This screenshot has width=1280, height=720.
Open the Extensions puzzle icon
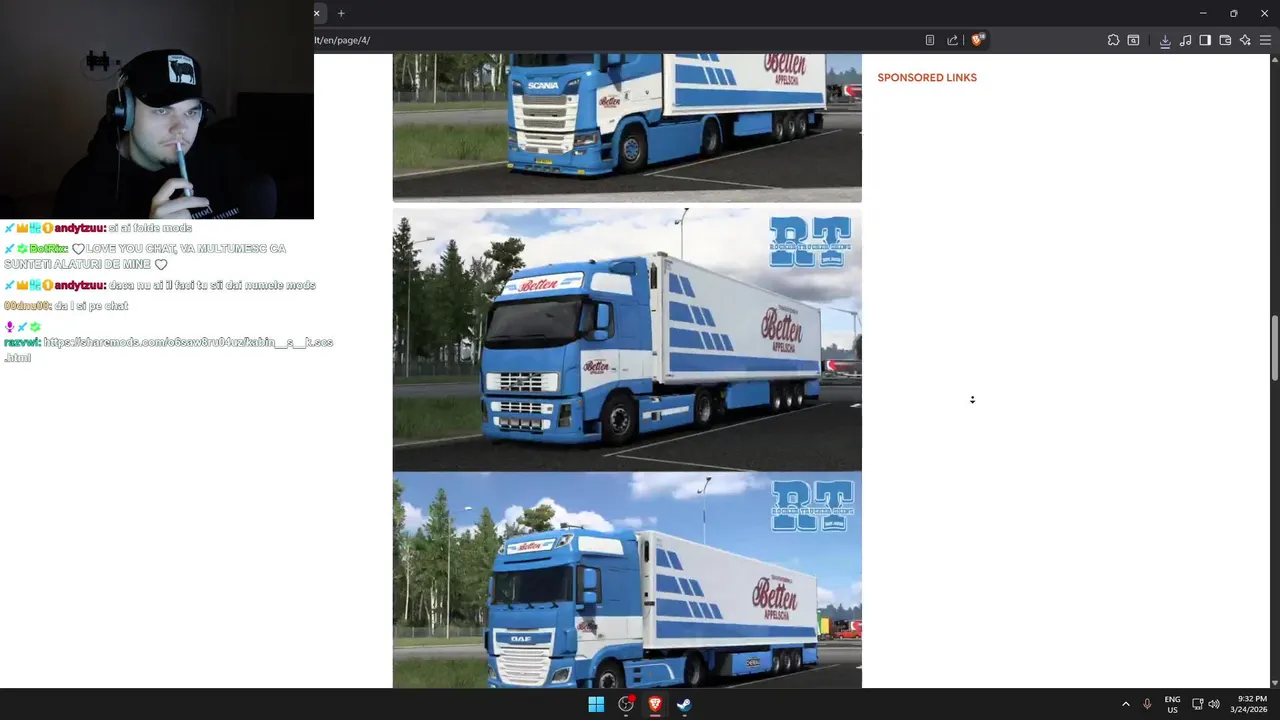click(1113, 40)
